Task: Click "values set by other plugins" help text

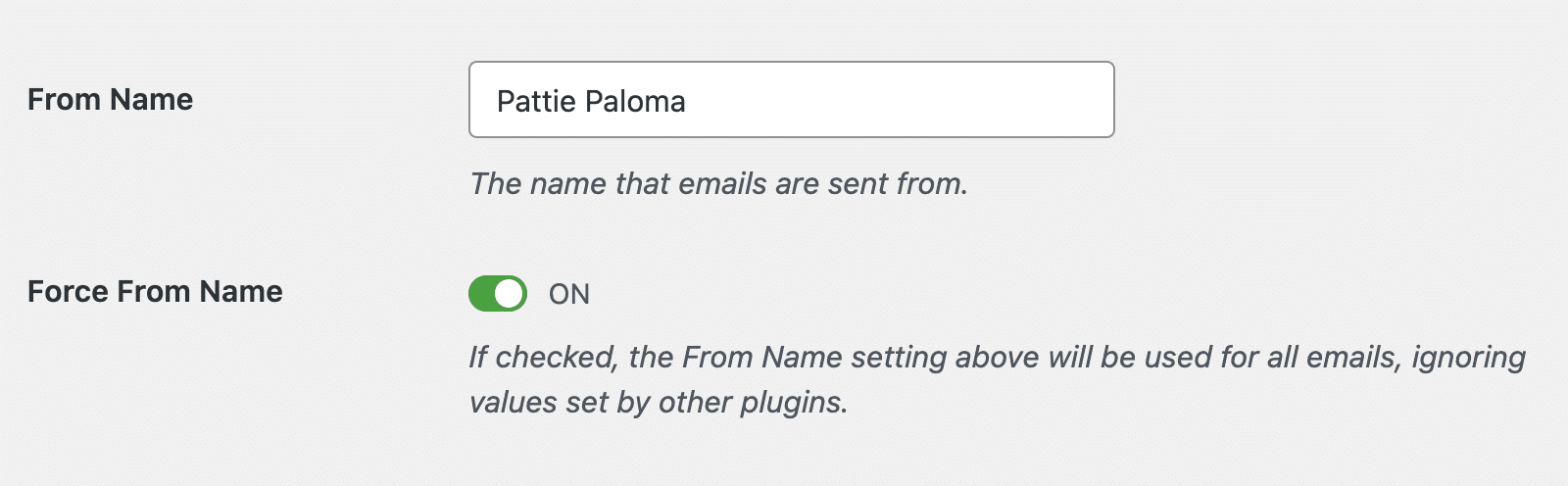Action: click(x=658, y=402)
